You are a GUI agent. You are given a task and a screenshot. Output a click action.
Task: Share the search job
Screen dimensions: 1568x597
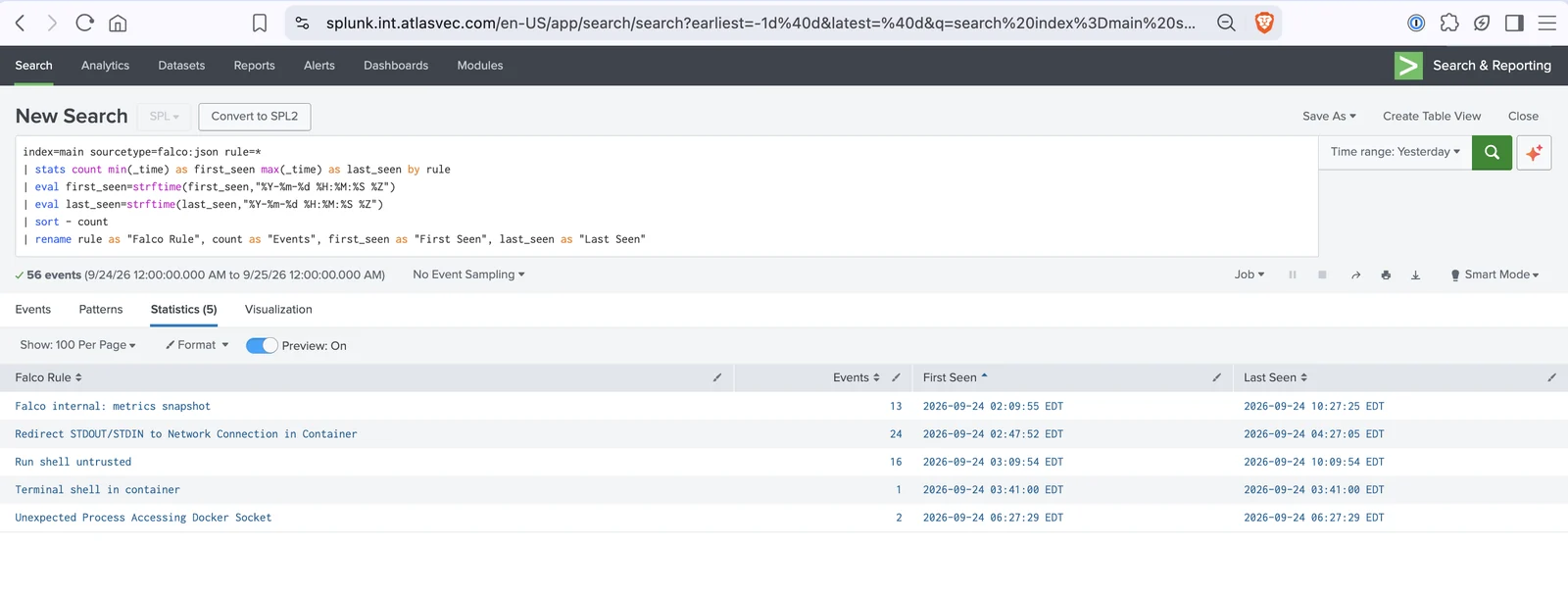pos(1355,275)
